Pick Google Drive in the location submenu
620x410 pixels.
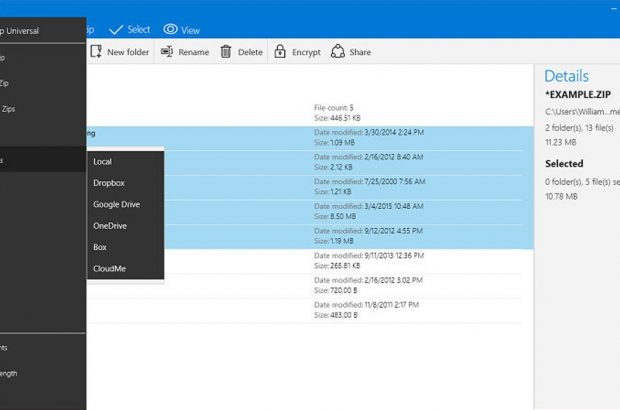coord(116,204)
